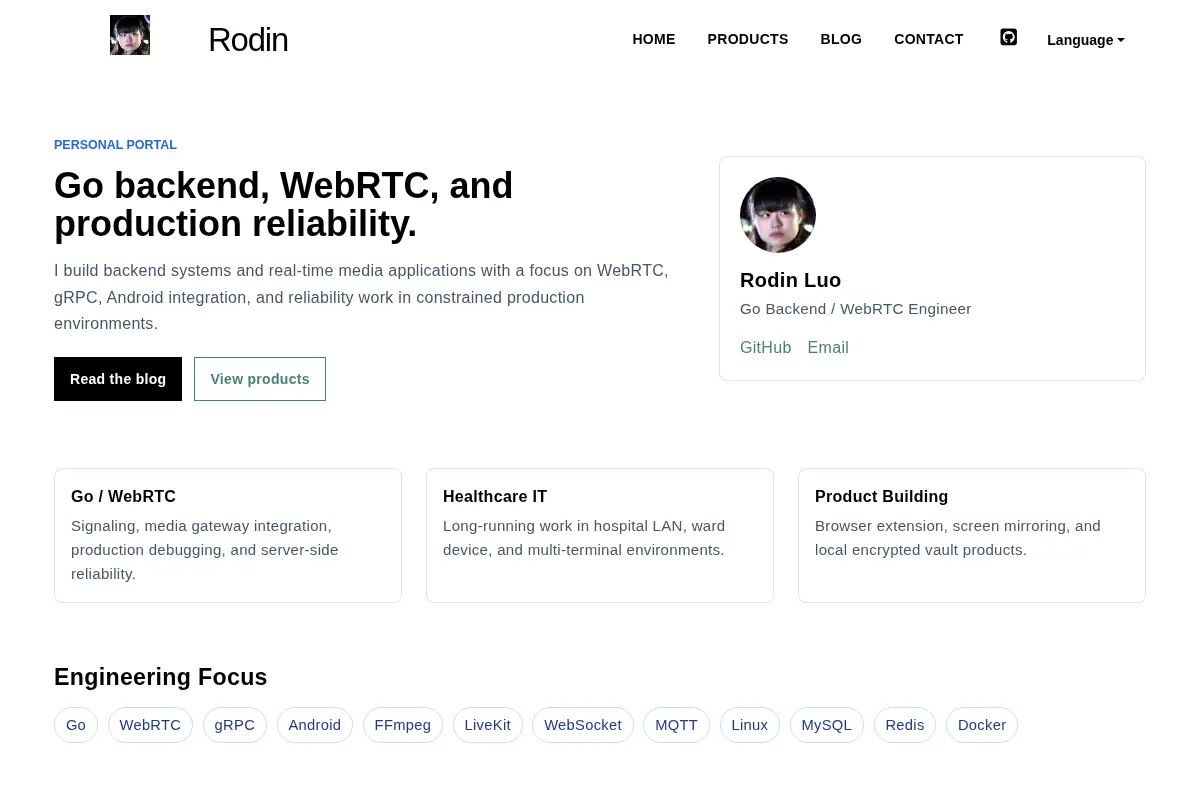The width and height of the screenshot is (1200, 800).
Task: Open the PRODUCTS menu item
Action: tap(748, 39)
